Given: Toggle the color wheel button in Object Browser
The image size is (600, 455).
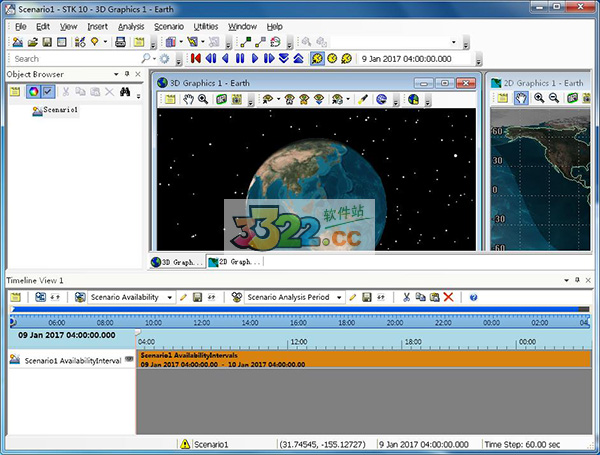Looking at the screenshot, I should (x=32, y=92).
